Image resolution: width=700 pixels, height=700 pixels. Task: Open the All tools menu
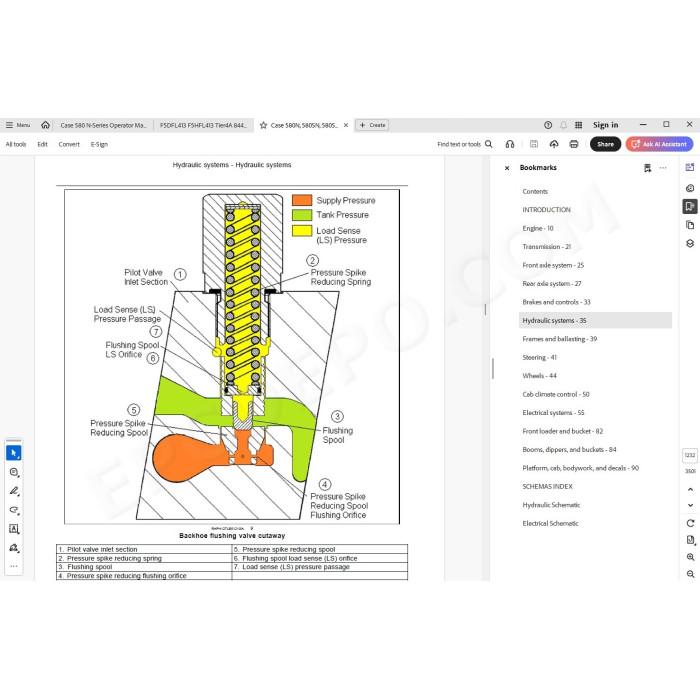tap(16, 144)
